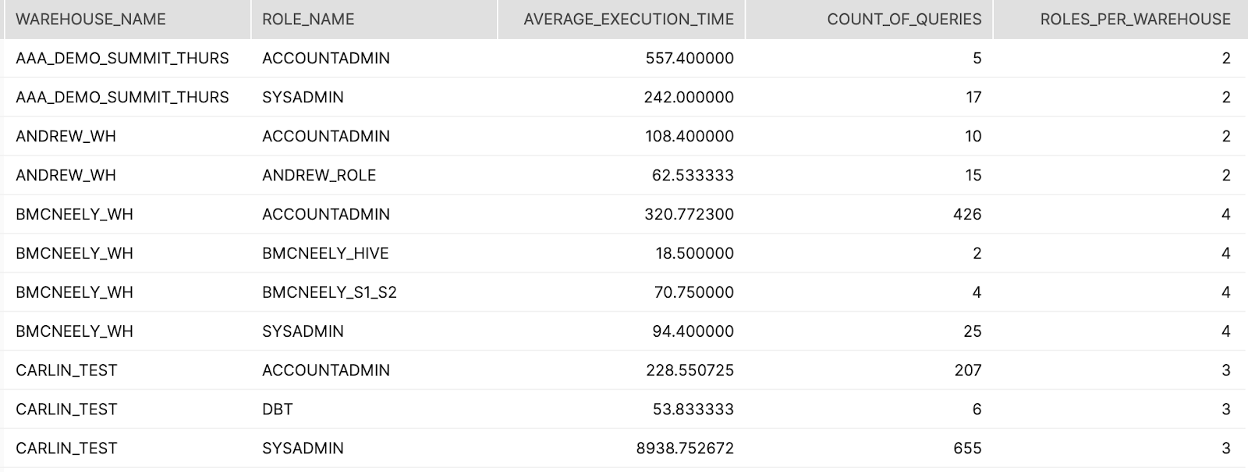The height and width of the screenshot is (472, 1248).
Task: Sort by the WAREHOUSE_NAME column header
Action: click(91, 20)
